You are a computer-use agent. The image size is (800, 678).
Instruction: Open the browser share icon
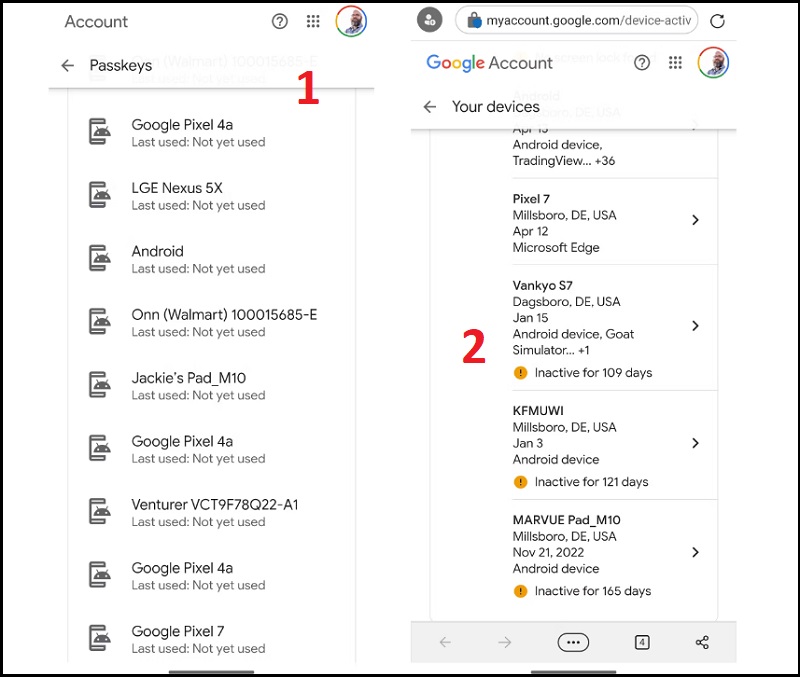pyautogui.click(x=702, y=643)
